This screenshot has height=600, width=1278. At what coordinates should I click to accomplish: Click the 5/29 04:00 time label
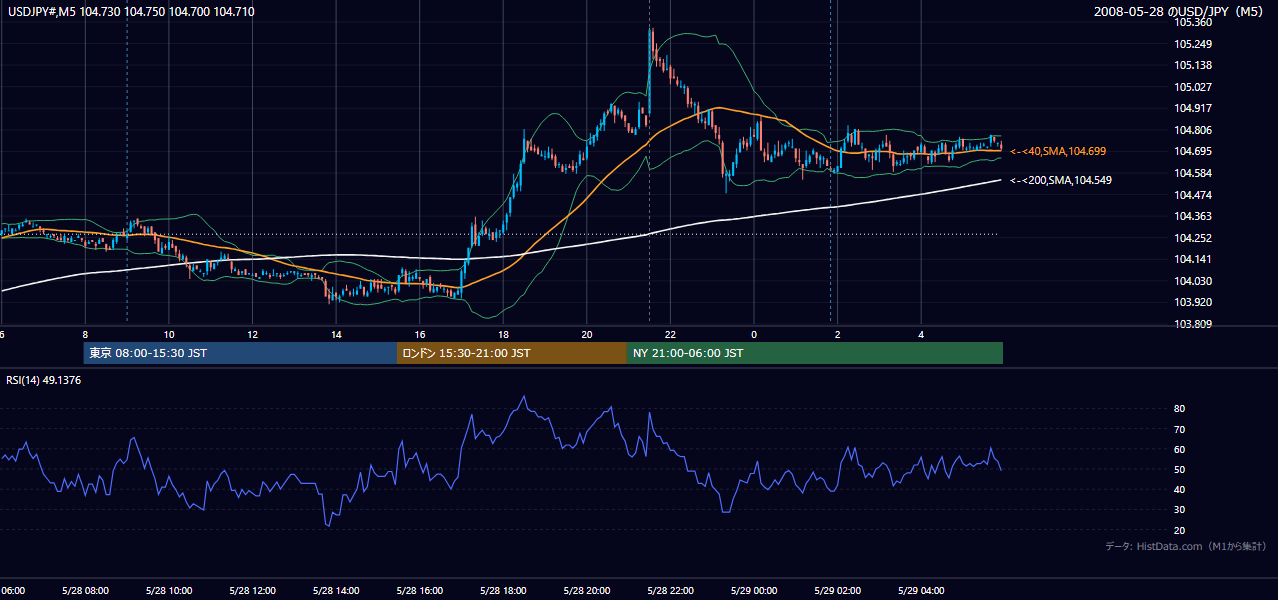pyautogui.click(x=921, y=590)
